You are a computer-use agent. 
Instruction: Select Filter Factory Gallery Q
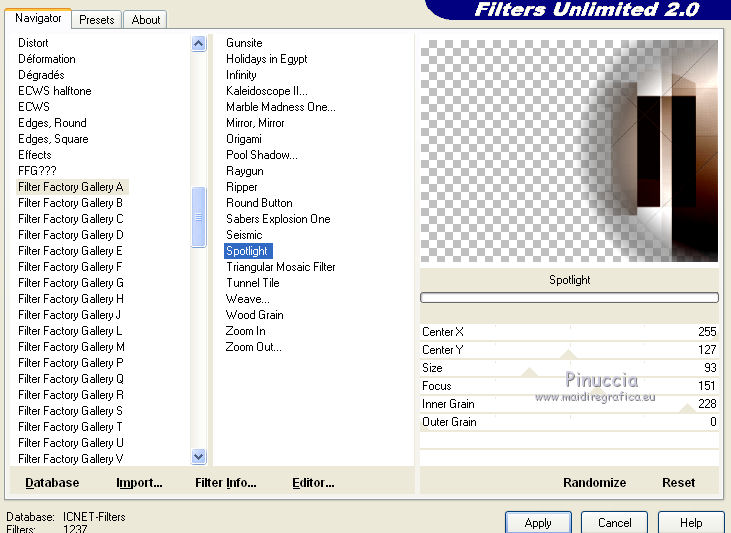70,379
